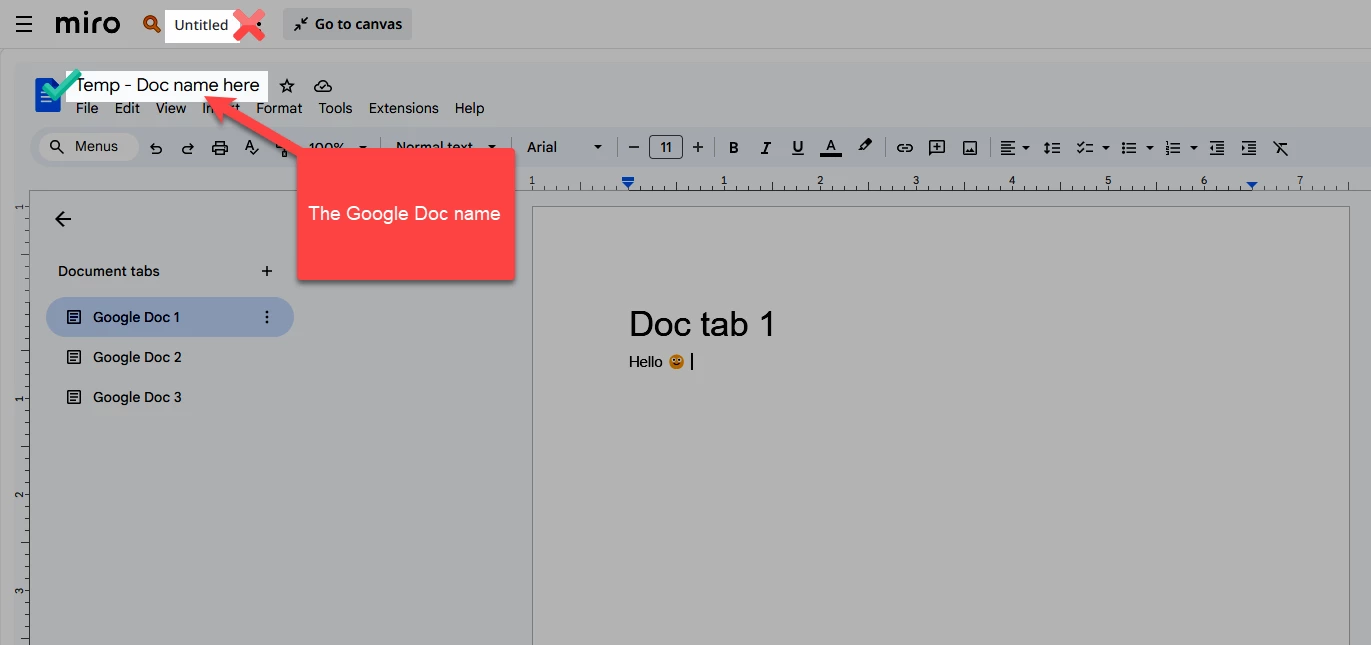Click the Document tabs heading
The image size is (1371, 645).
(109, 271)
